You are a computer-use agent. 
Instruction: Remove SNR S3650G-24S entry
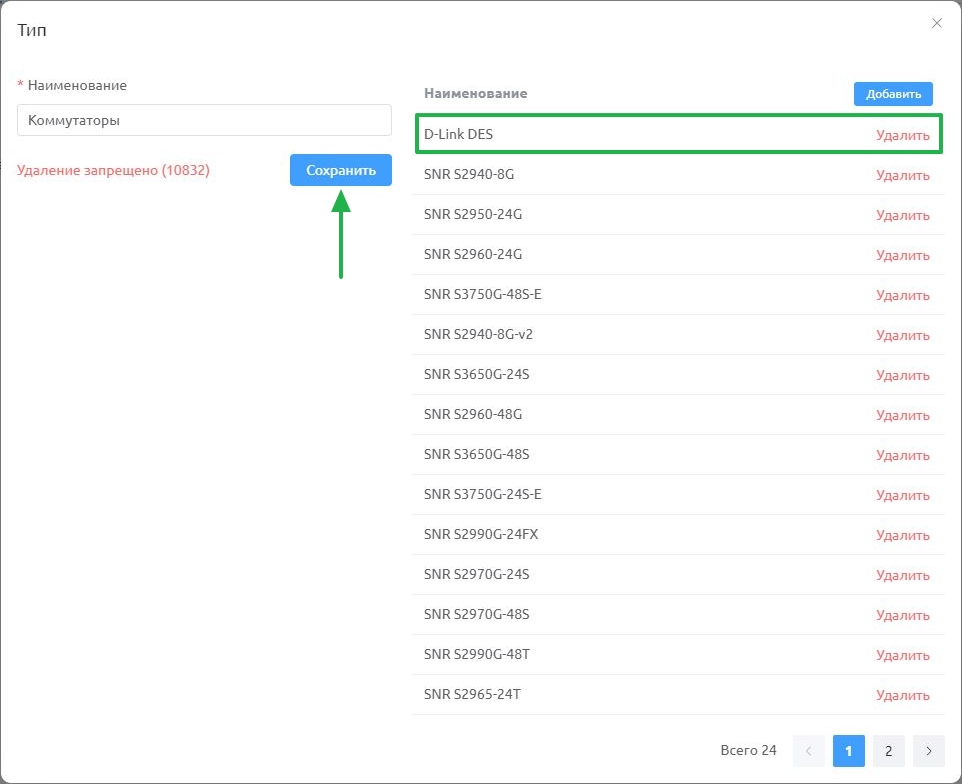pyautogui.click(x=902, y=375)
